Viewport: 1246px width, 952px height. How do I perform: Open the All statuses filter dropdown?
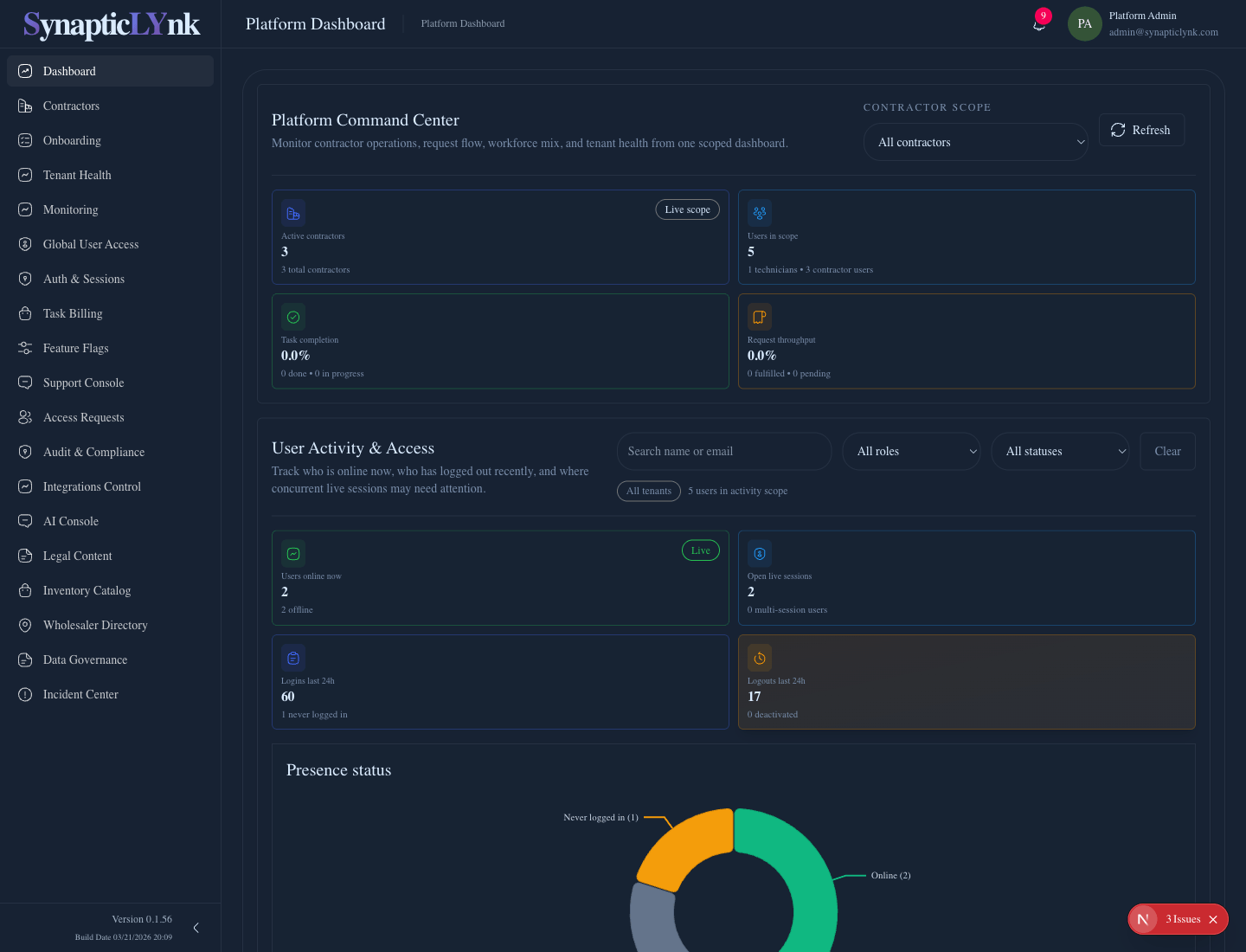click(x=1060, y=451)
